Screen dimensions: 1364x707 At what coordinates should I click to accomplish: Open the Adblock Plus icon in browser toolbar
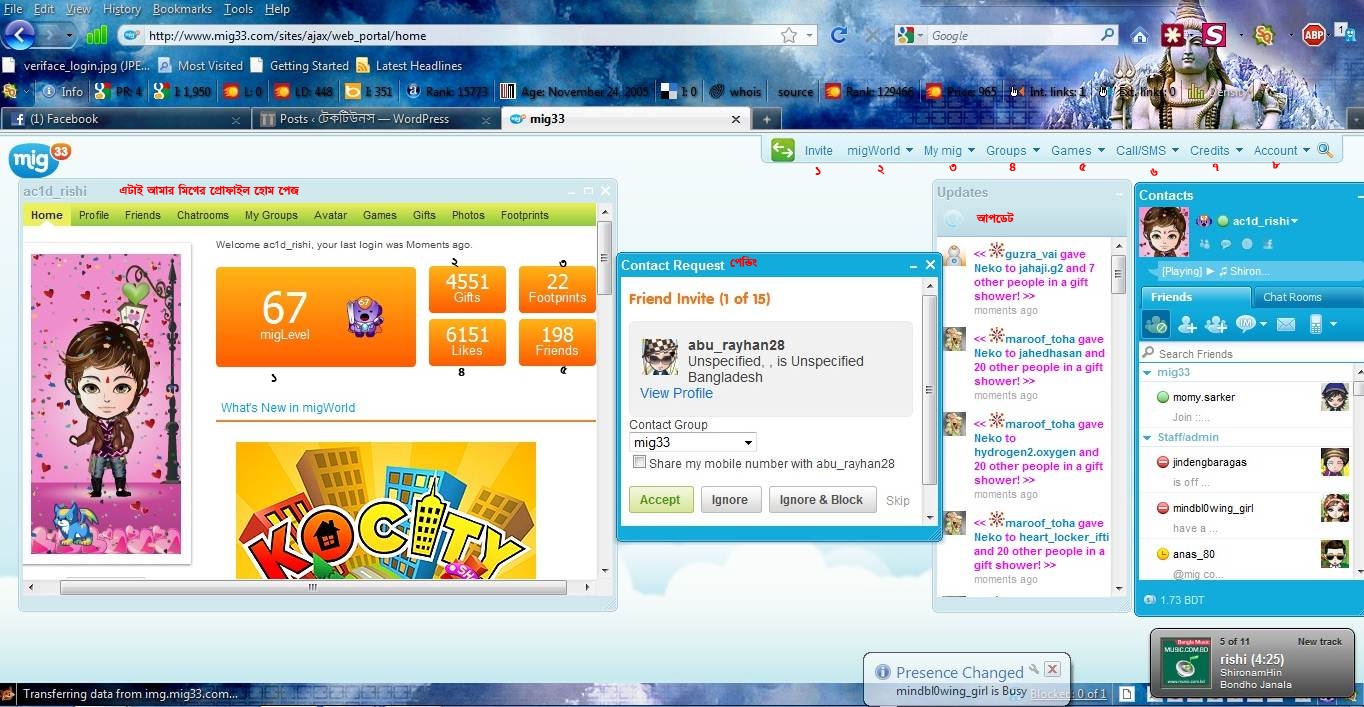click(x=1313, y=33)
